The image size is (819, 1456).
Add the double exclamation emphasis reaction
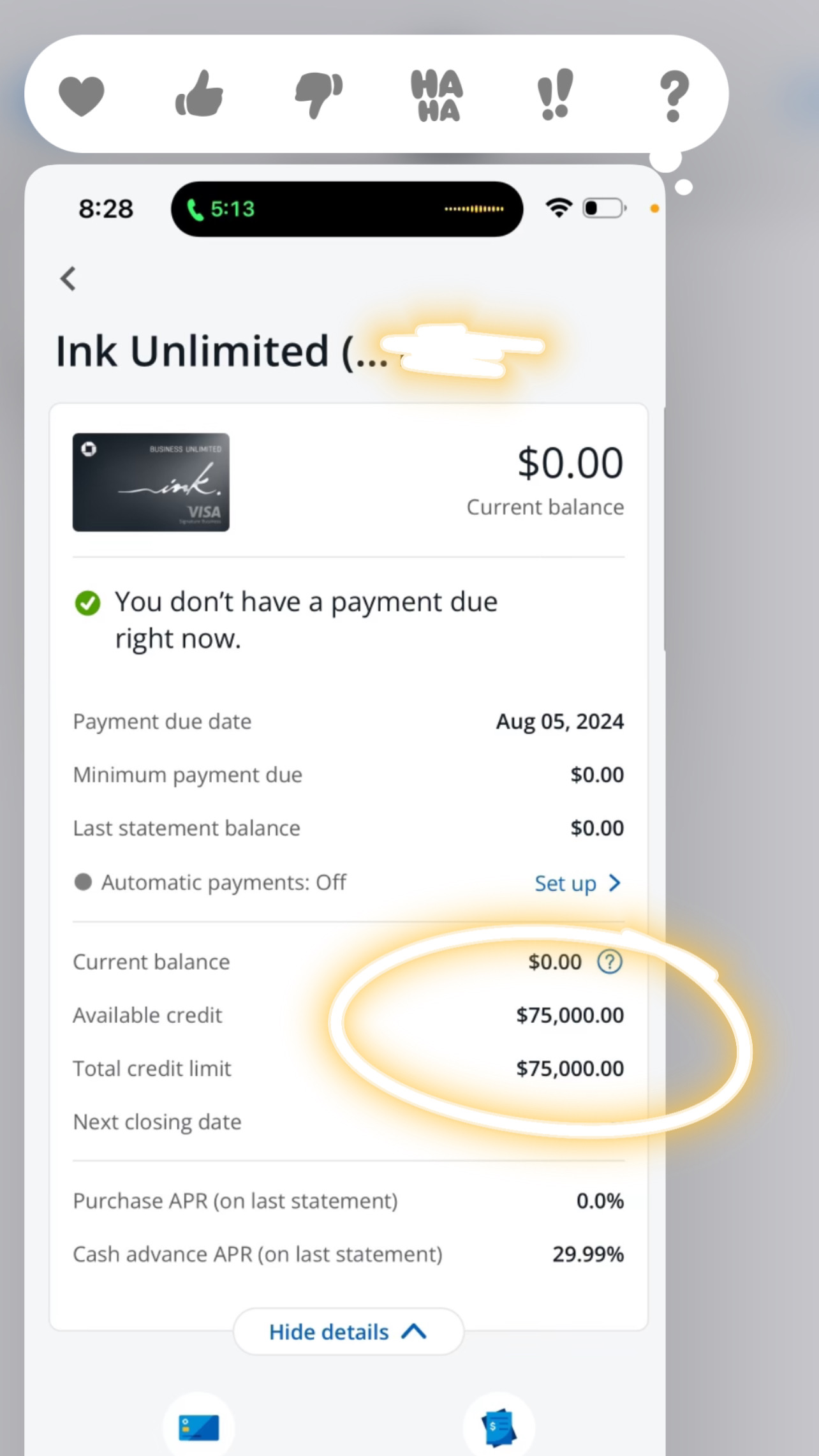(555, 94)
